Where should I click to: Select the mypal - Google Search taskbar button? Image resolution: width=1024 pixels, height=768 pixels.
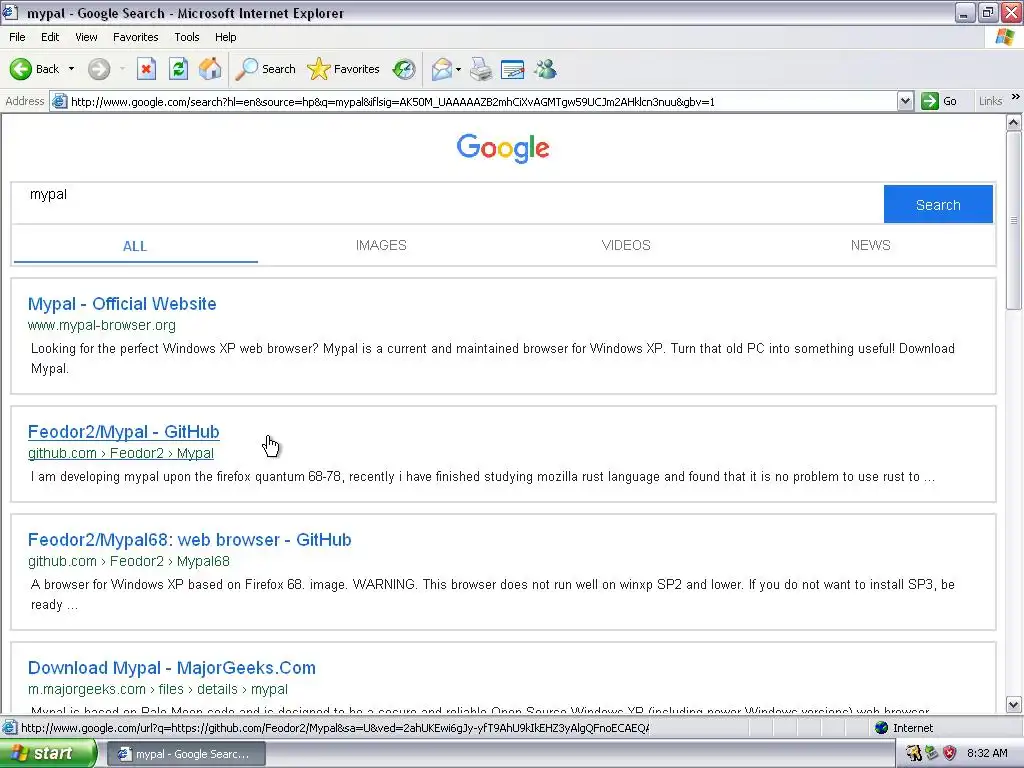click(x=186, y=754)
